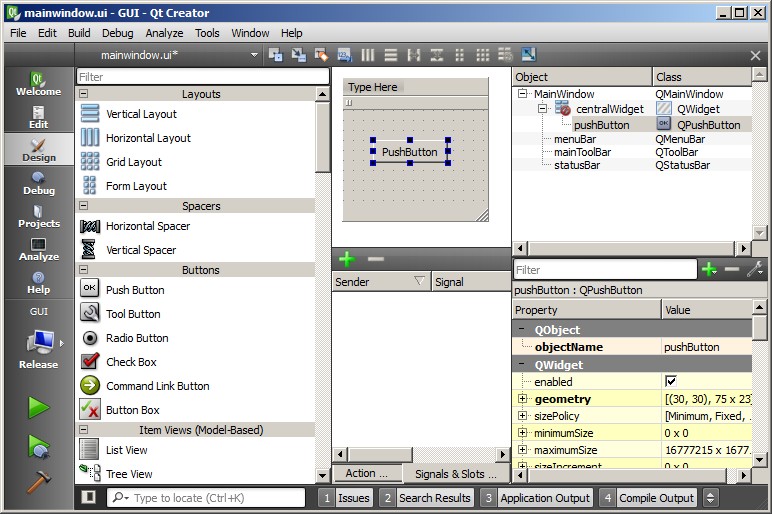The image size is (772, 514).
Task: Apply vertical splitter layout icon
Action: (x=437, y=55)
